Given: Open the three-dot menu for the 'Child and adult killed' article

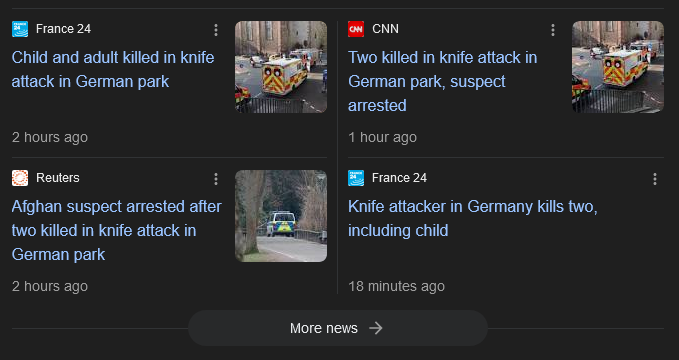Looking at the screenshot, I should point(216,30).
